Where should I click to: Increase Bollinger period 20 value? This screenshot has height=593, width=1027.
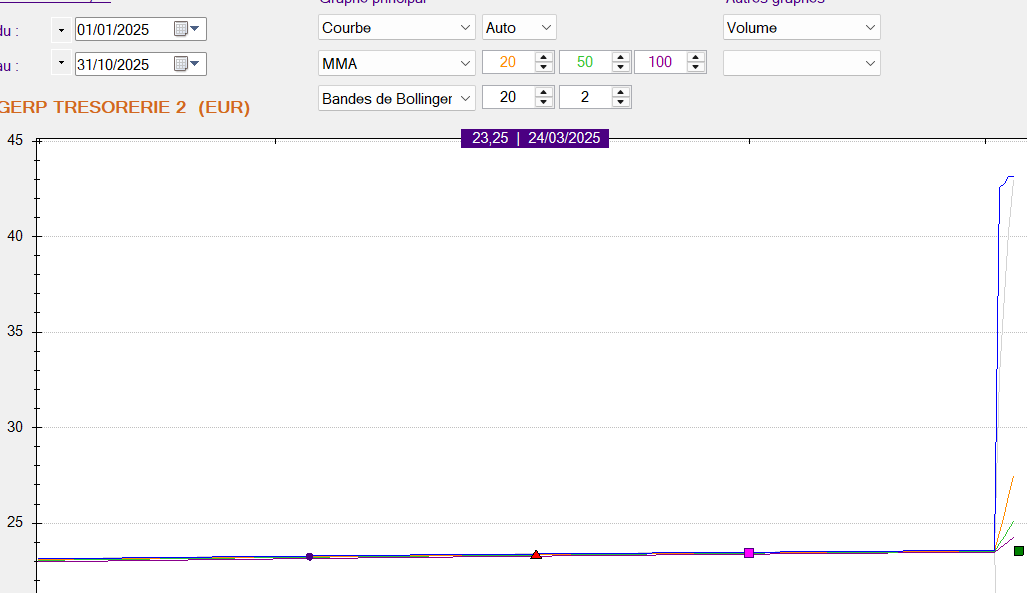pos(544,92)
